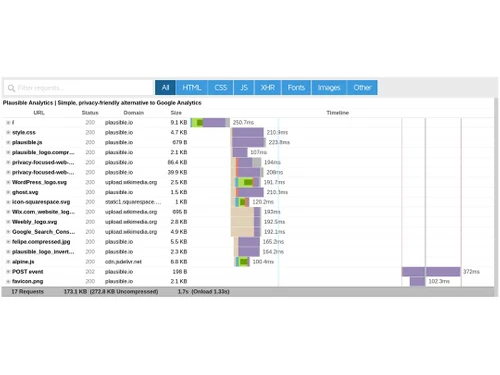This screenshot has height=375, width=500.
Task: Switch to the JS filter tab
Action: tap(244, 88)
